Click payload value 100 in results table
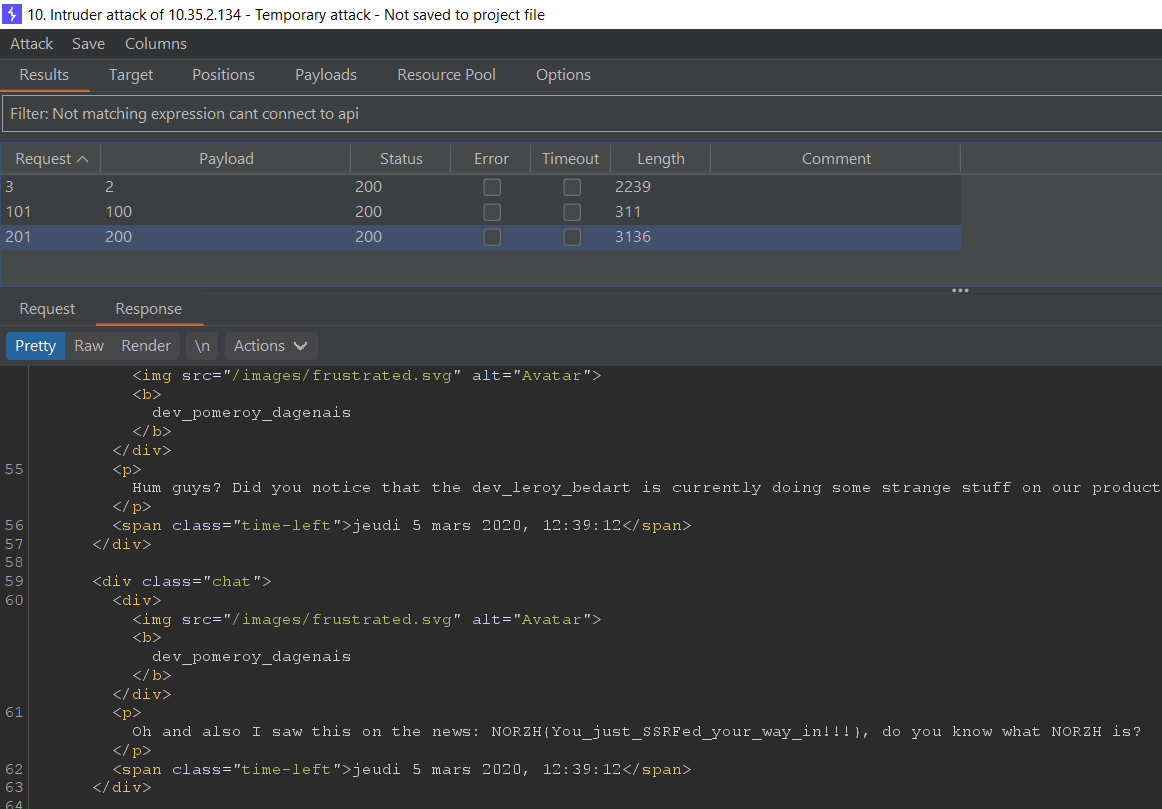The height and width of the screenshot is (809, 1162). coord(119,212)
